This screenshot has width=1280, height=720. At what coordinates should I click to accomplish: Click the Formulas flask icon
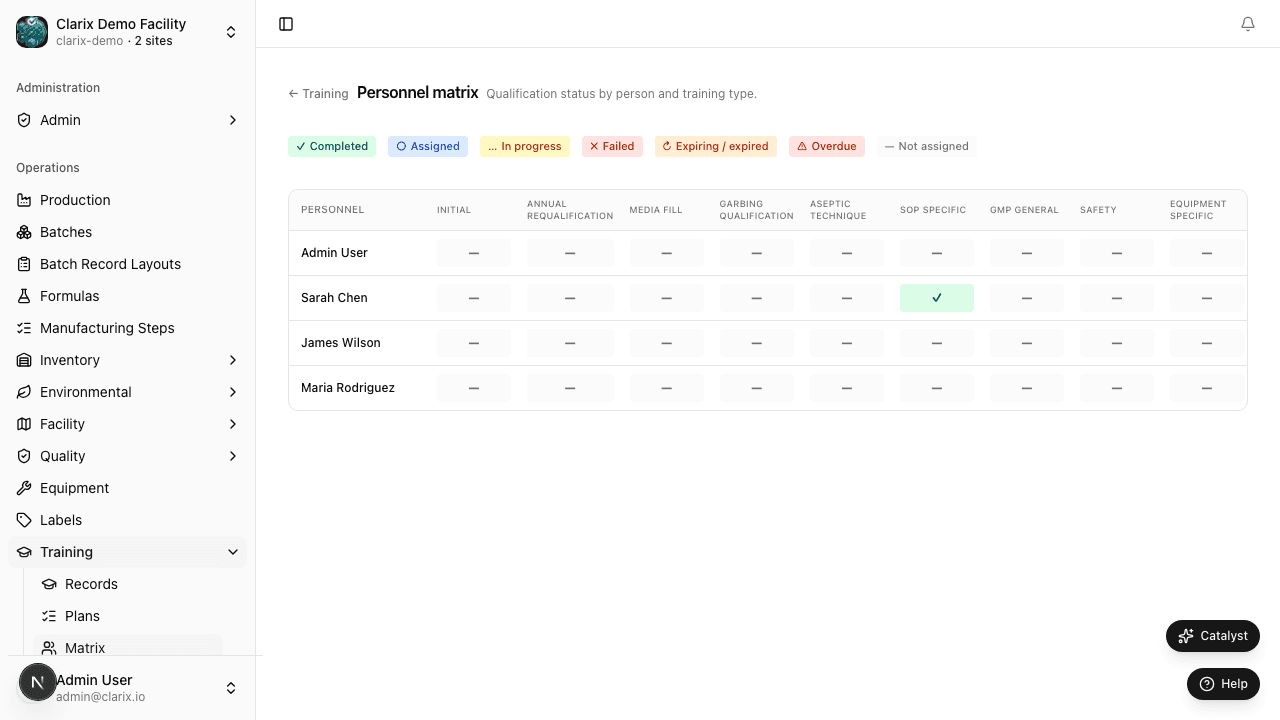[x=24, y=296]
